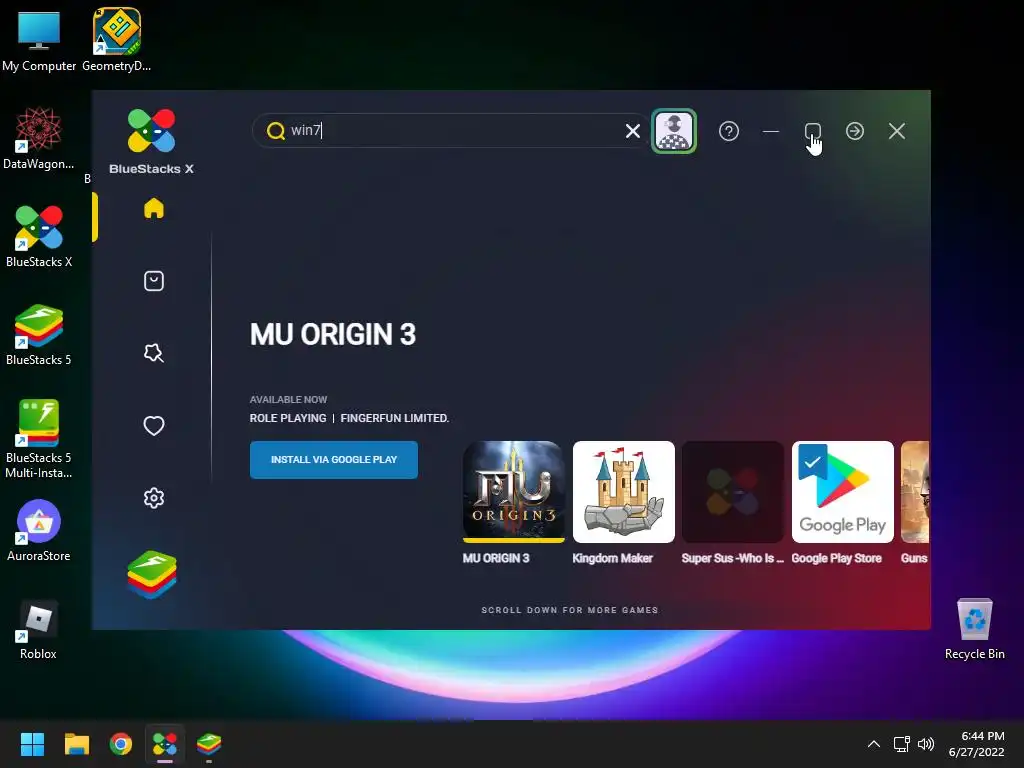
Task: Click BlueStacks 5 taskbar icon
Action: point(209,744)
